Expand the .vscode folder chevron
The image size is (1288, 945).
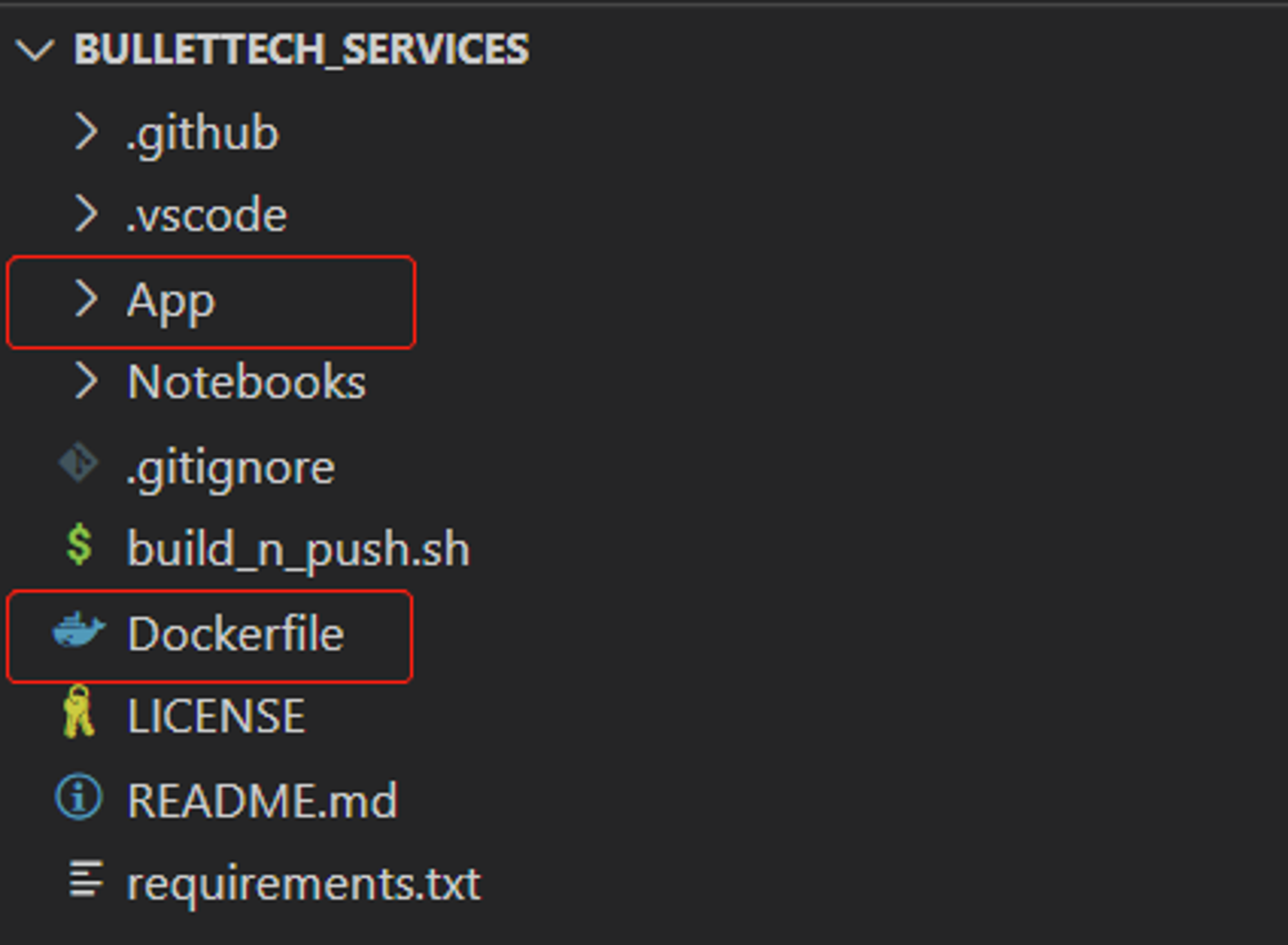86,213
